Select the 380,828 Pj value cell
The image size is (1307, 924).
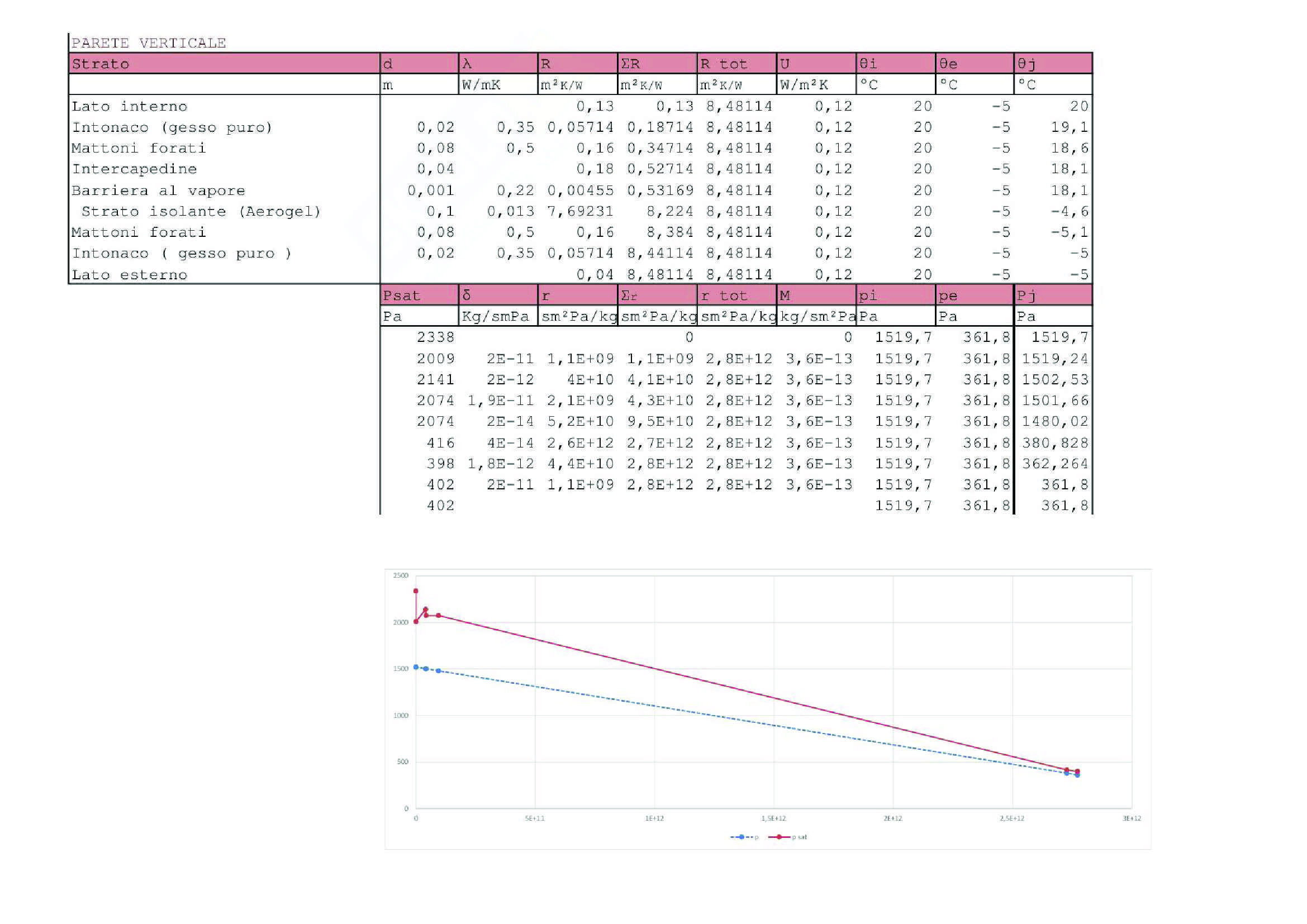1055,442
